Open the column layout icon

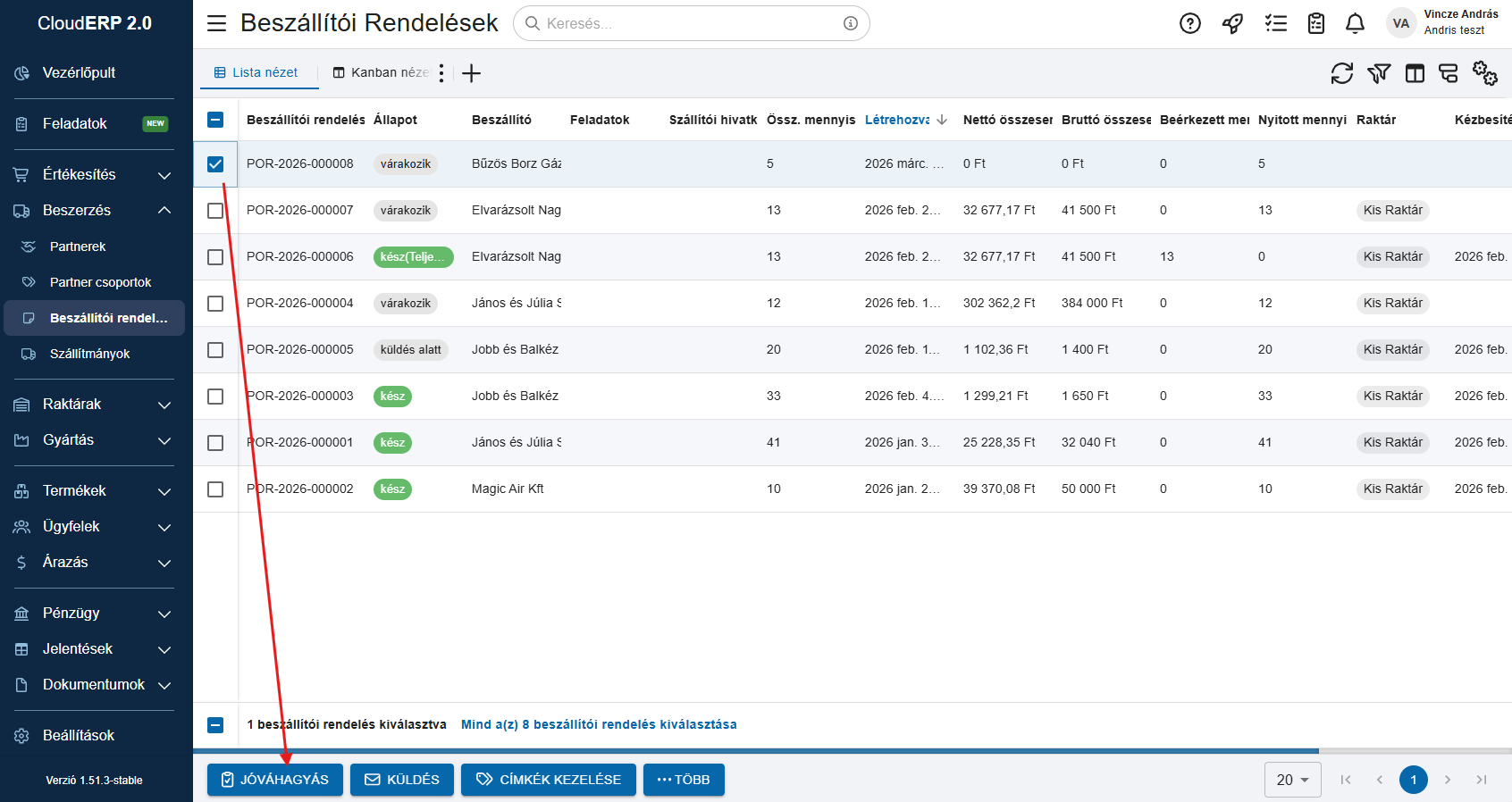pos(1415,73)
